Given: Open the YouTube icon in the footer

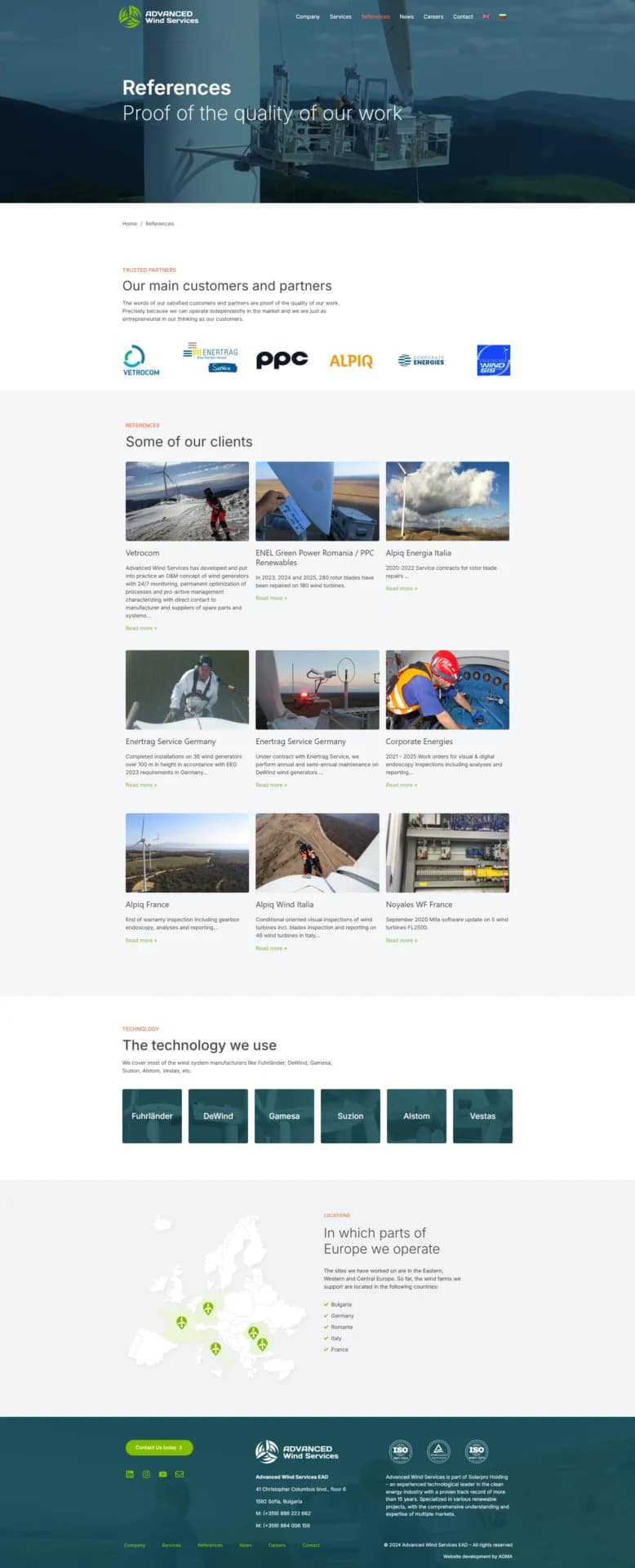Looking at the screenshot, I should click(x=162, y=1474).
